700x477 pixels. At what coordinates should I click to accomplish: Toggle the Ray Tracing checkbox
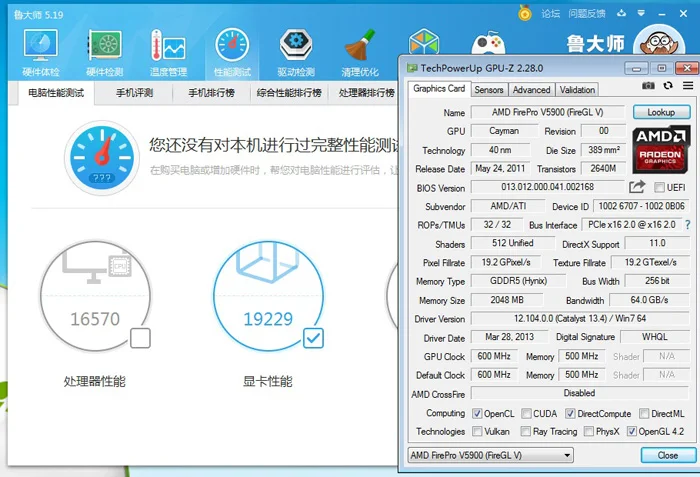tap(526, 431)
